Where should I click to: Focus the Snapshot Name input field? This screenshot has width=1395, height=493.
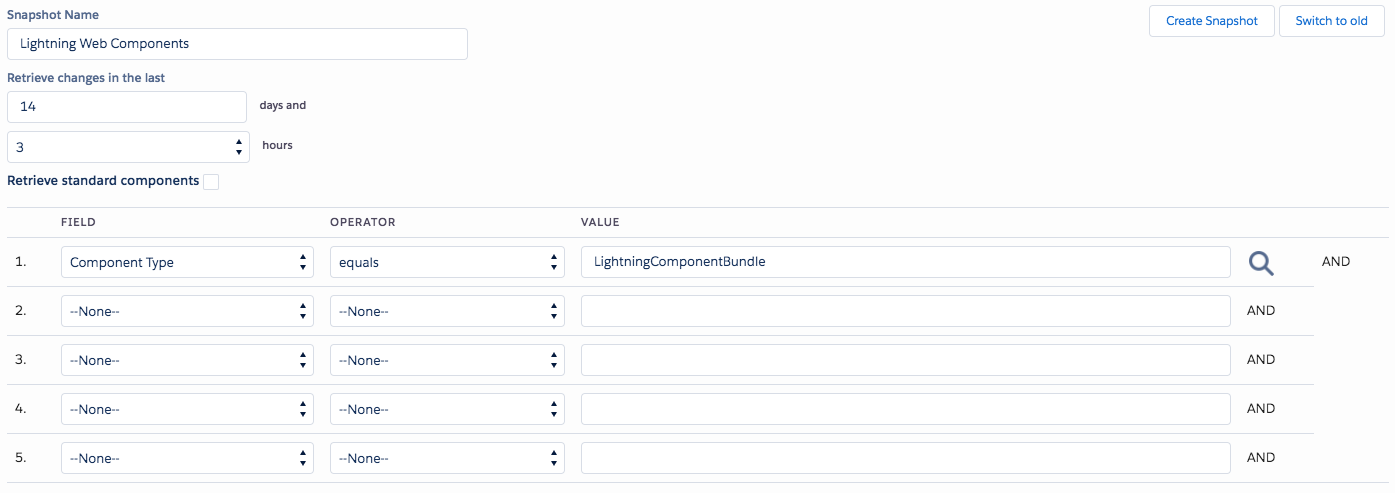pos(237,44)
